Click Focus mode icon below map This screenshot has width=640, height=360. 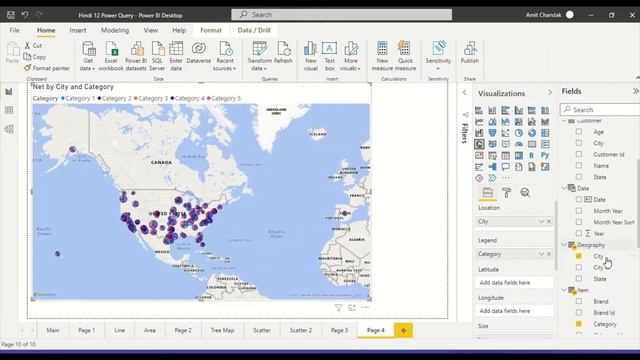[352, 308]
